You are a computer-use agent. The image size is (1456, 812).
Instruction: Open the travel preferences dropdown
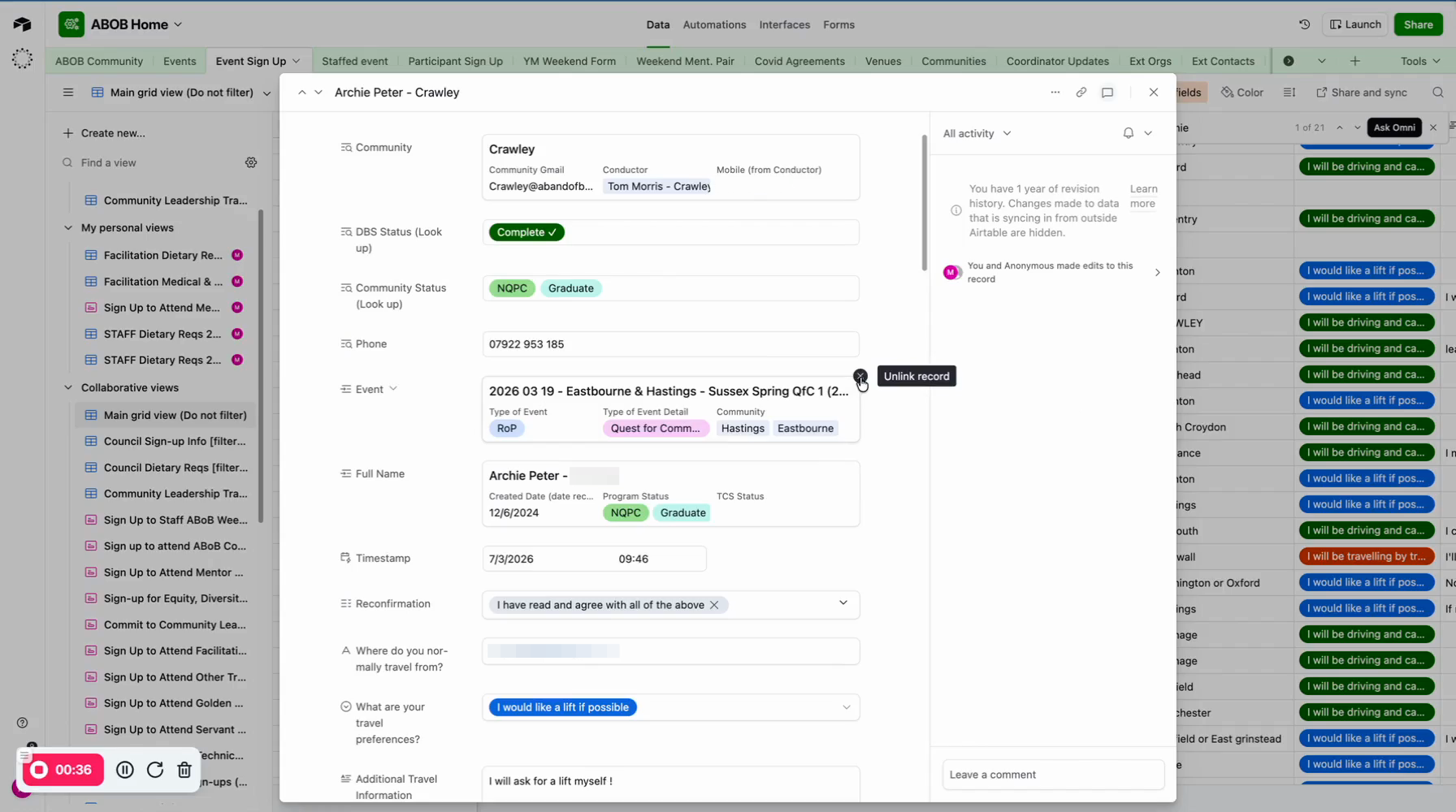tap(846, 707)
